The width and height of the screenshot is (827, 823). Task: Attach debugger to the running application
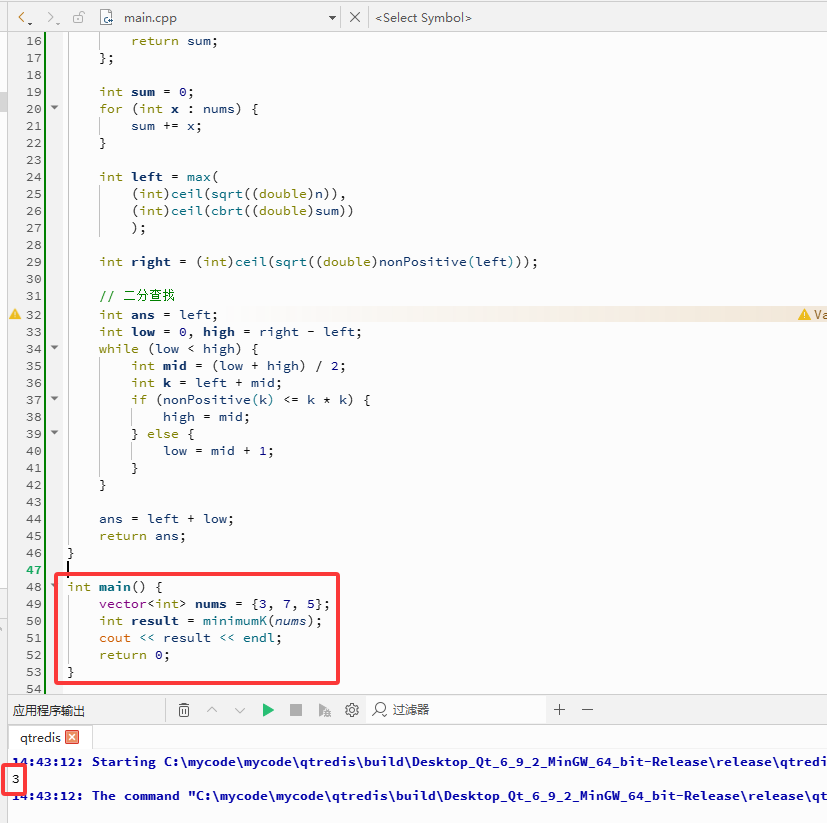(324, 710)
